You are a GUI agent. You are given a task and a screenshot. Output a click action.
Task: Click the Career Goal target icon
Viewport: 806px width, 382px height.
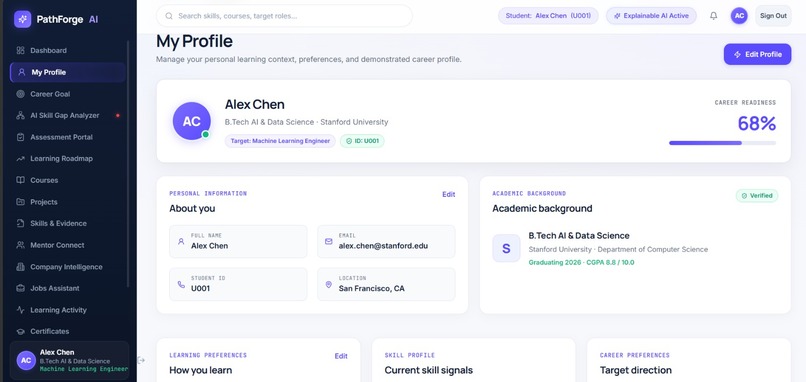coord(21,94)
